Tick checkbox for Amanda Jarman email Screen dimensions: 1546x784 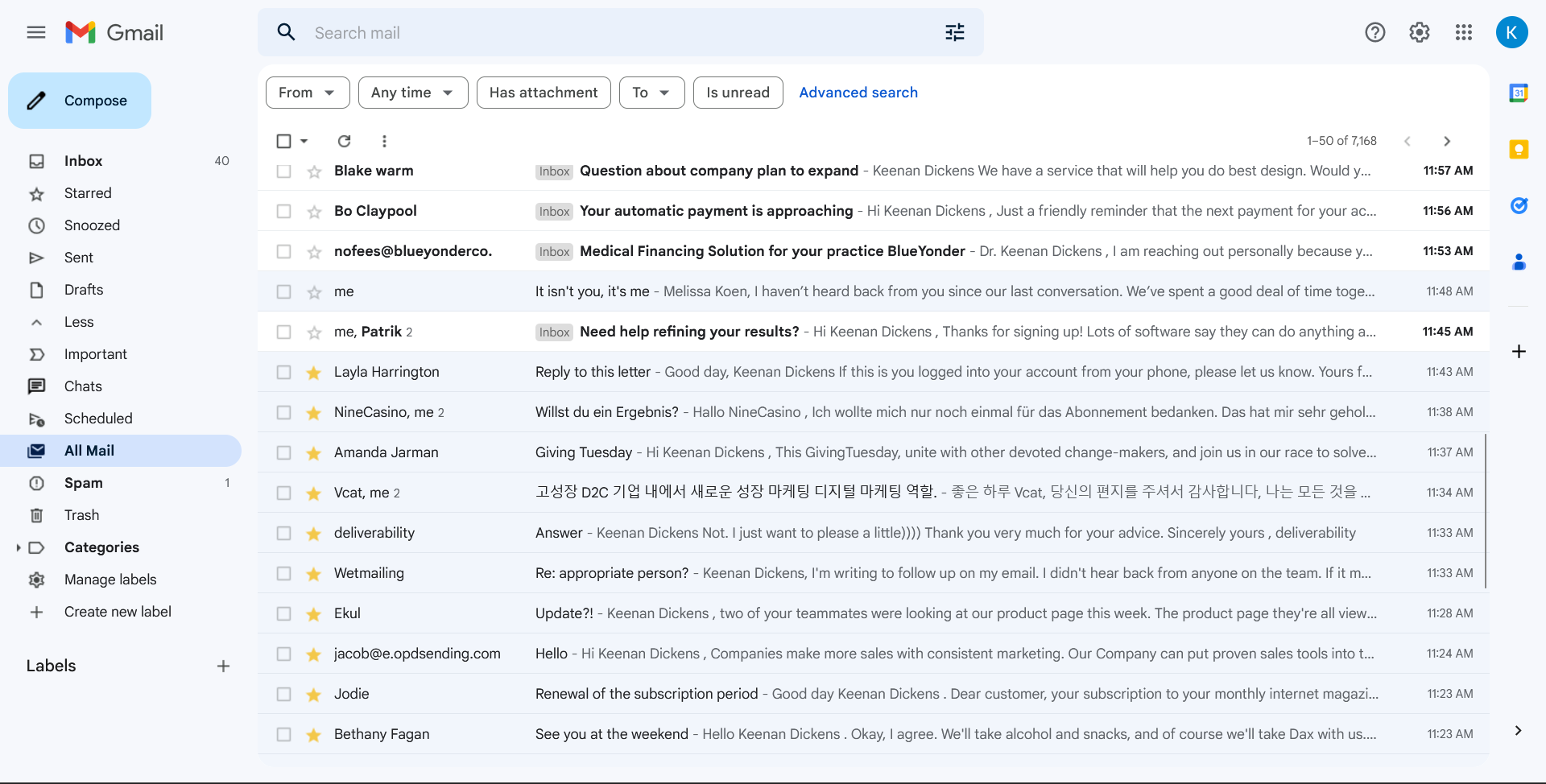tap(283, 452)
